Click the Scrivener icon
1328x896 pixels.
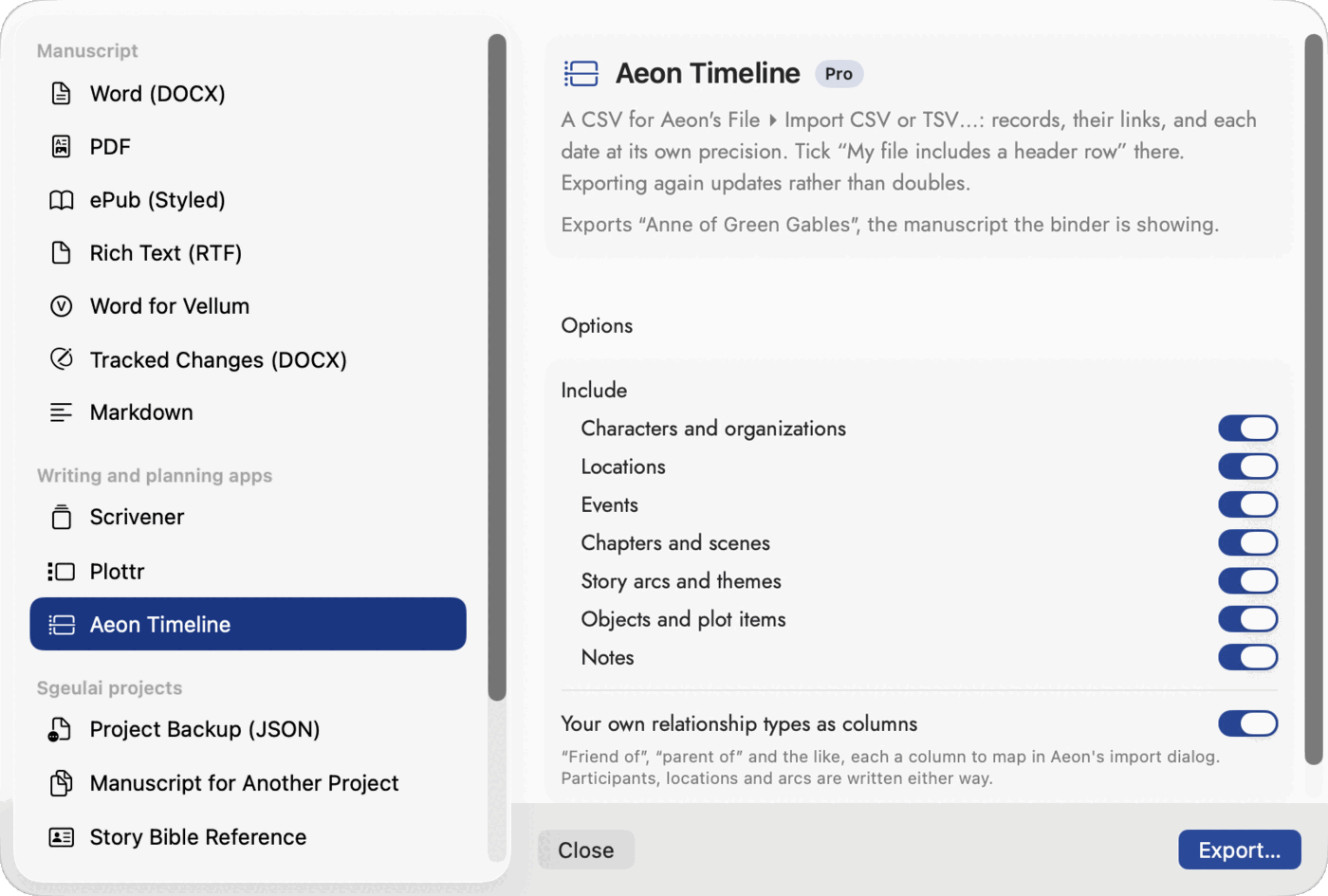[x=61, y=517]
